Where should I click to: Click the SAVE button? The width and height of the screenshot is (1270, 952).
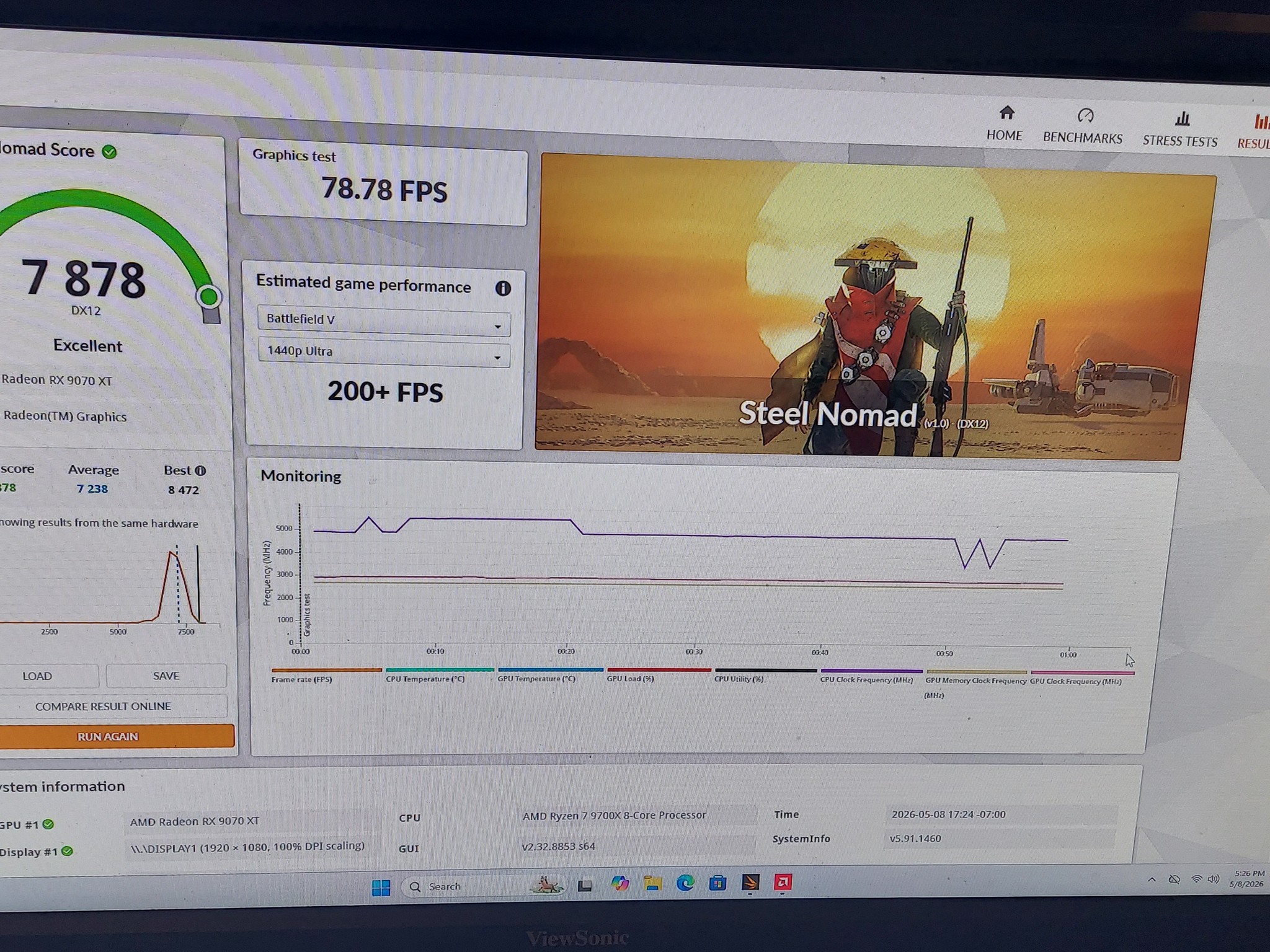tap(166, 676)
